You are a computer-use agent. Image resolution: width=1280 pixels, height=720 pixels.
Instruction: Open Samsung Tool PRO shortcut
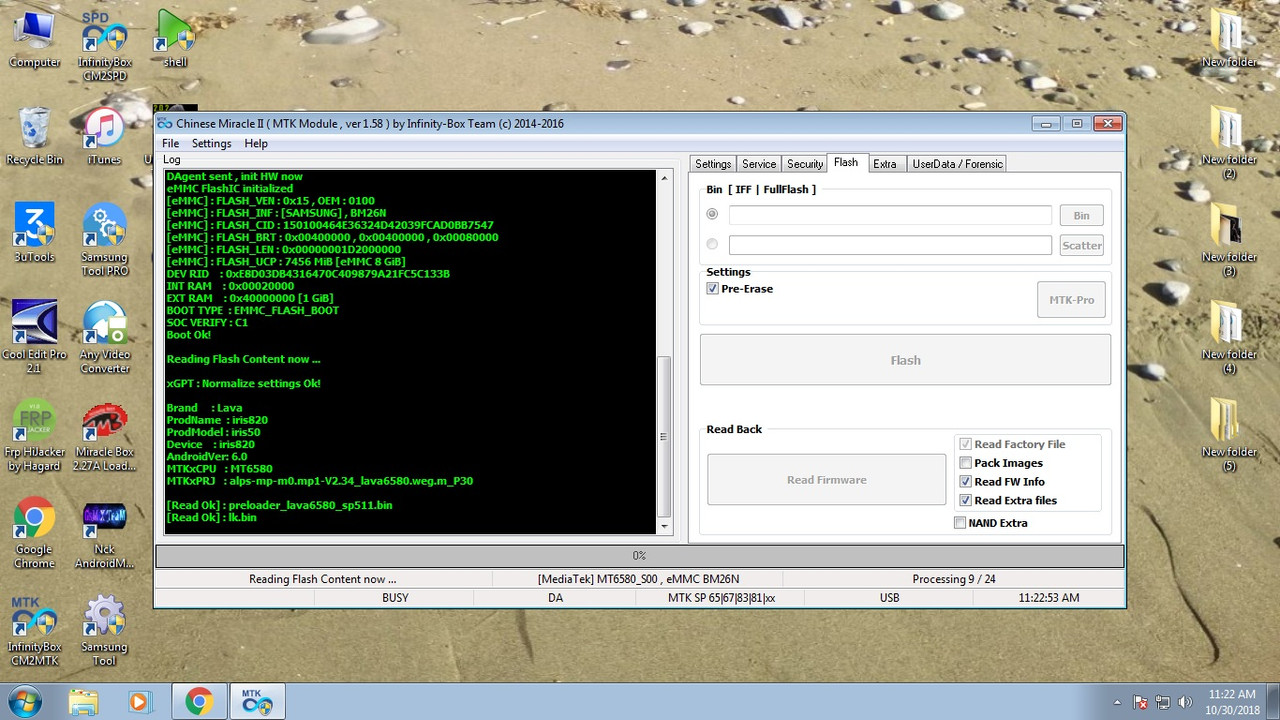(x=104, y=240)
